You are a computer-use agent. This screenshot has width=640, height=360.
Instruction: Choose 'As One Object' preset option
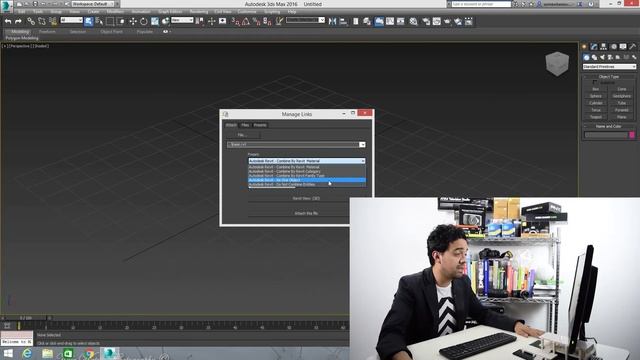(x=307, y=180)
